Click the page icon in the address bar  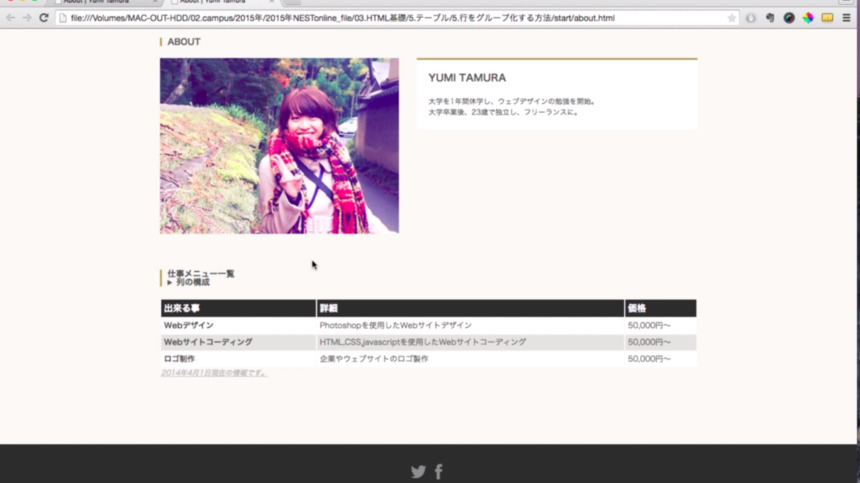(63, 18)
